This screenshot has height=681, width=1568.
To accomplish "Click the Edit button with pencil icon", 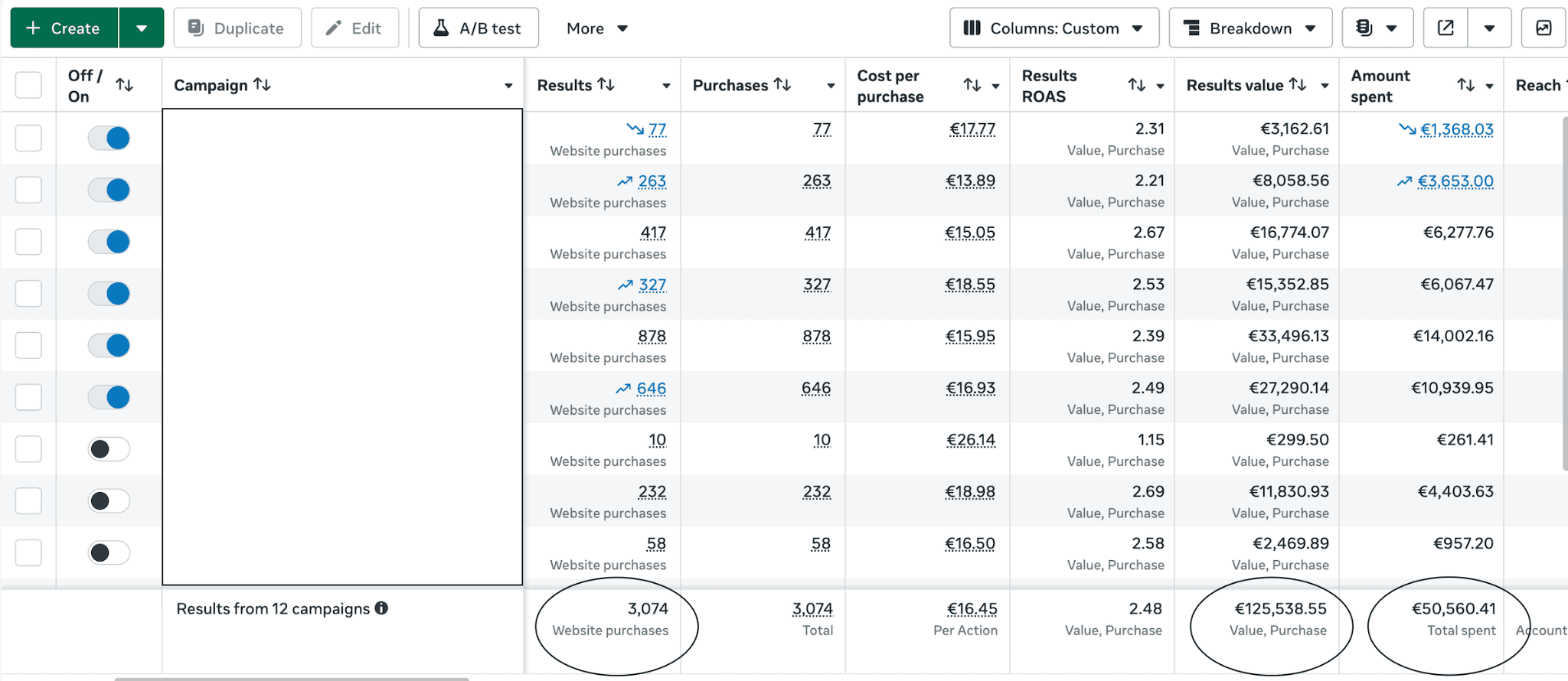I will coord(354,28).
